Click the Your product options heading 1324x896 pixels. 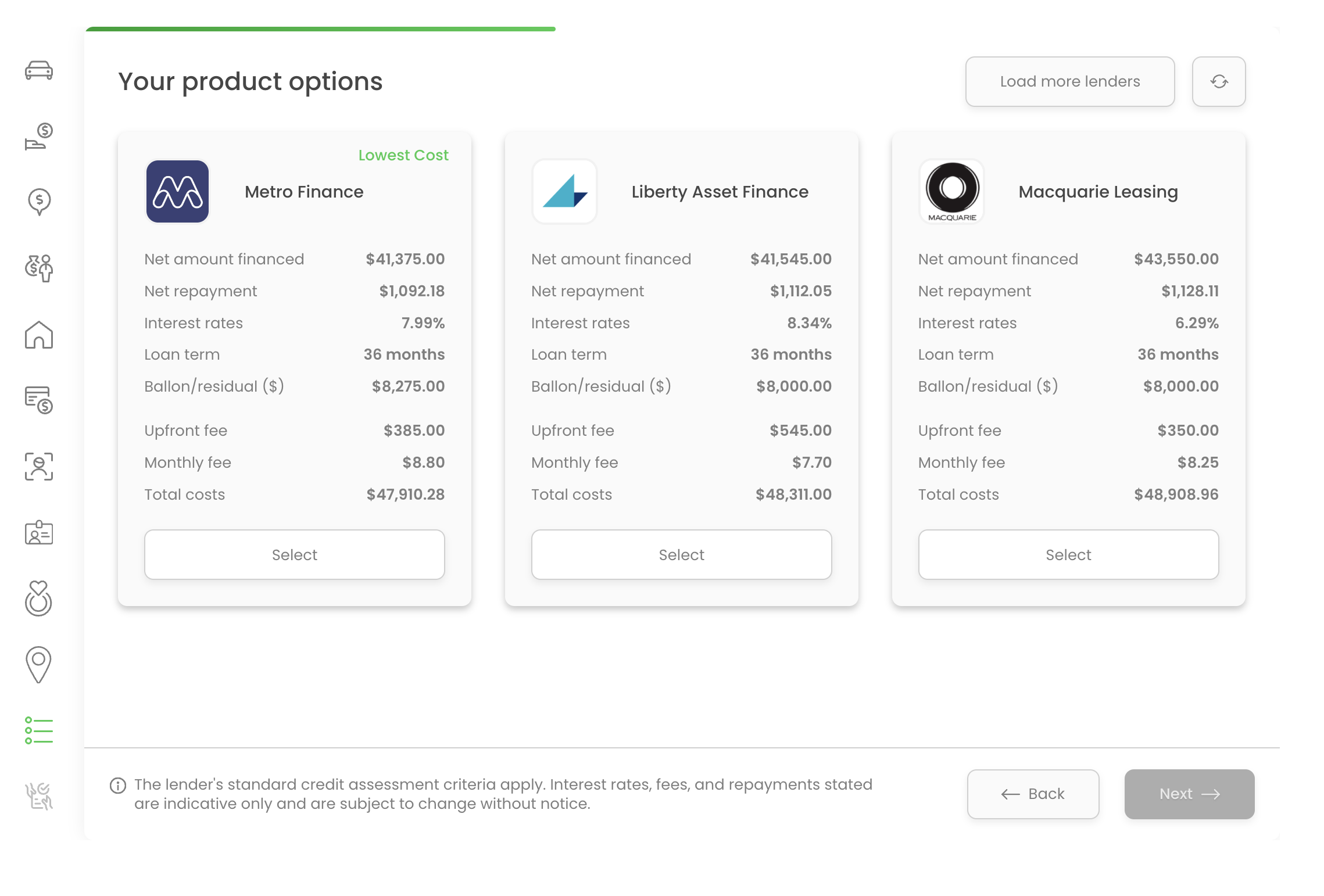251,81
